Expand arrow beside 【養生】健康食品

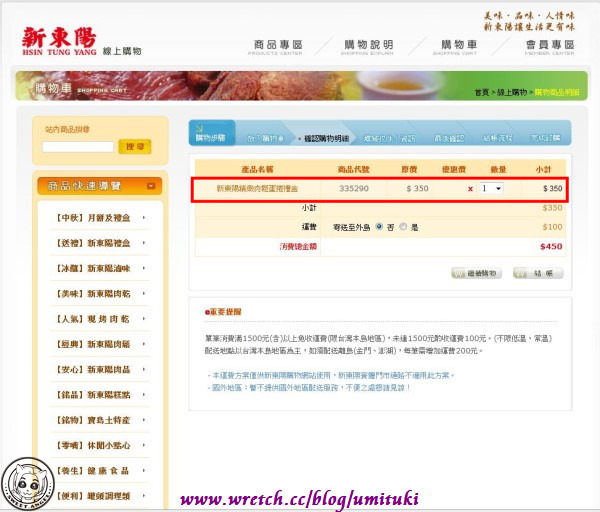[x=144, y=470]
